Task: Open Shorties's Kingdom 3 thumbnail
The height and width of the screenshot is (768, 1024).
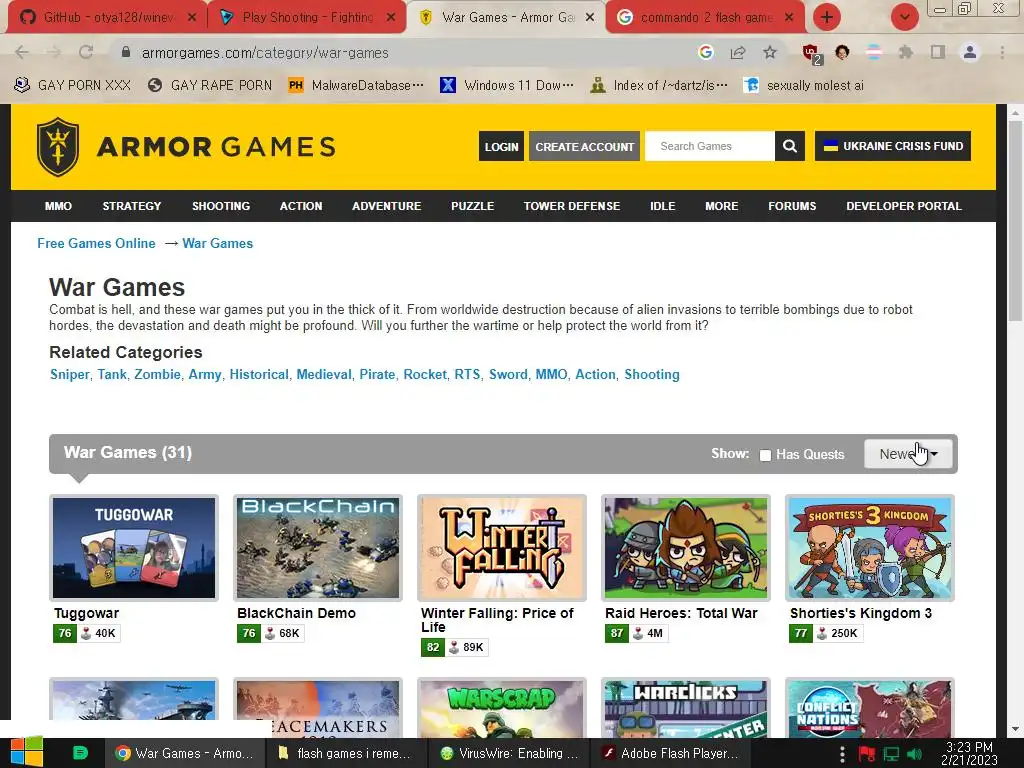Action: point(870,547)
